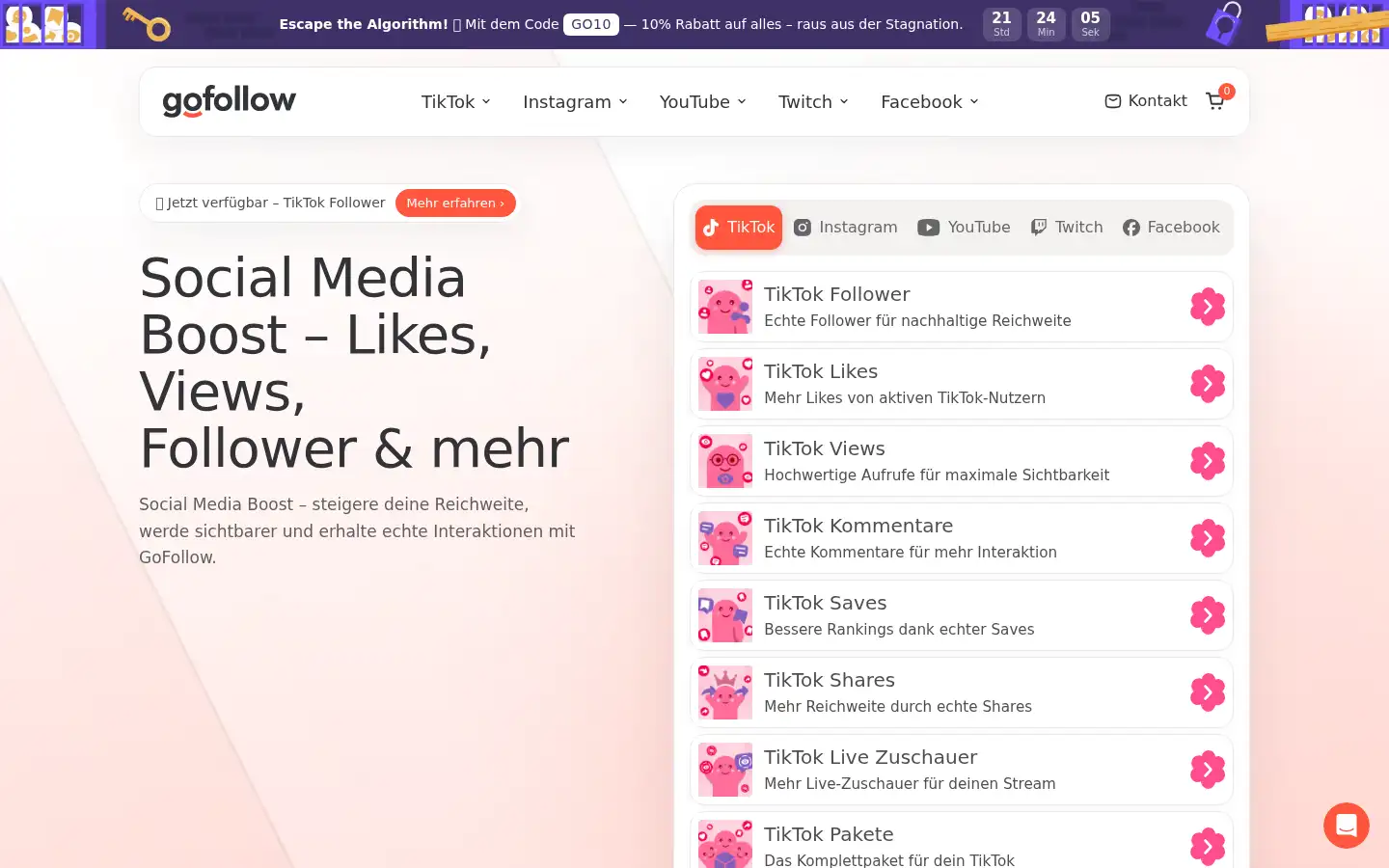Click 'Mehr Live-Zuschauer für deinen Stream' text
Image resolution: width=1389 pixels, height=868 pixels.
(x=910, y=783)
